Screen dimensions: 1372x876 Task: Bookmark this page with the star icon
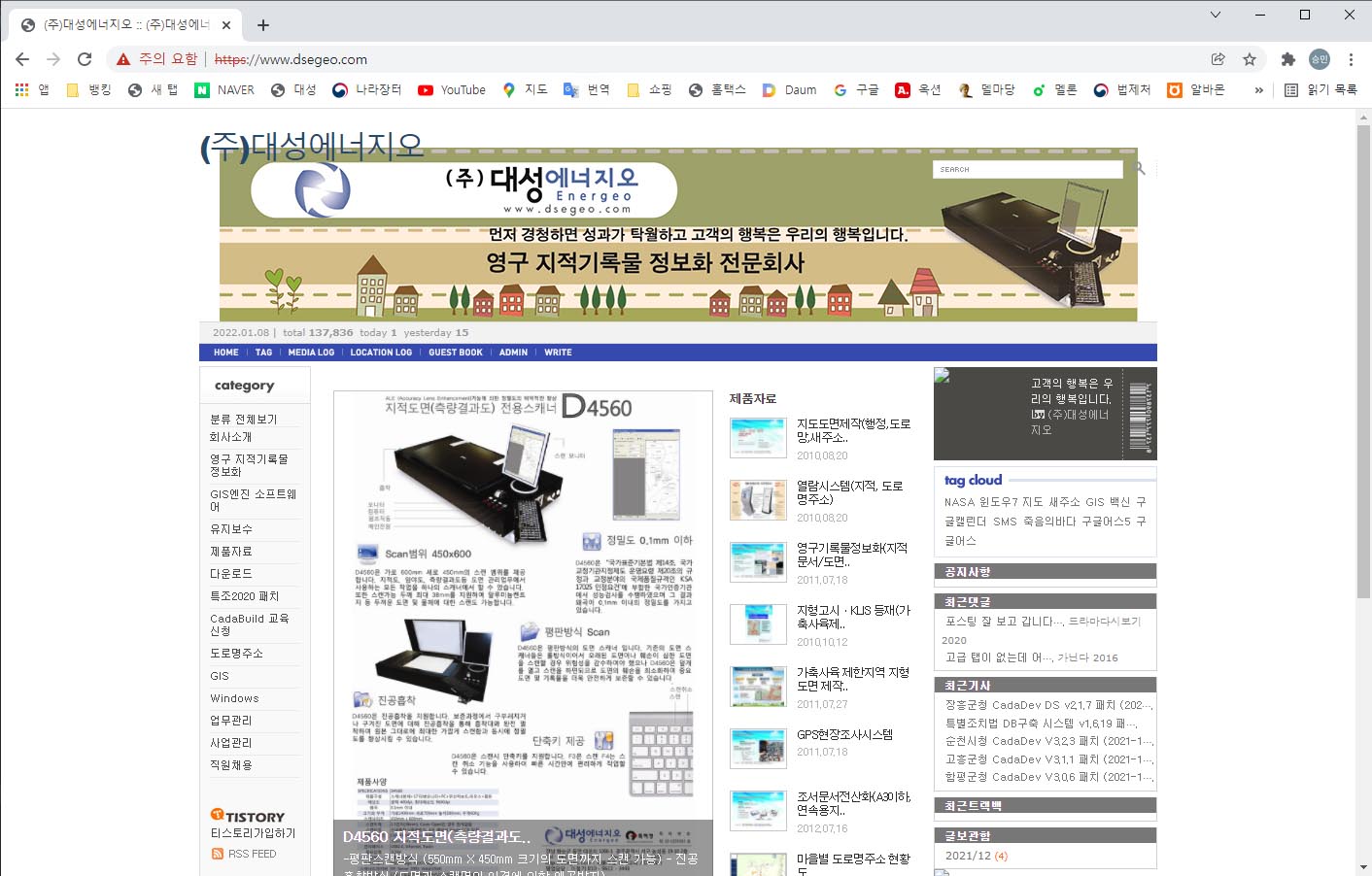1250,59
